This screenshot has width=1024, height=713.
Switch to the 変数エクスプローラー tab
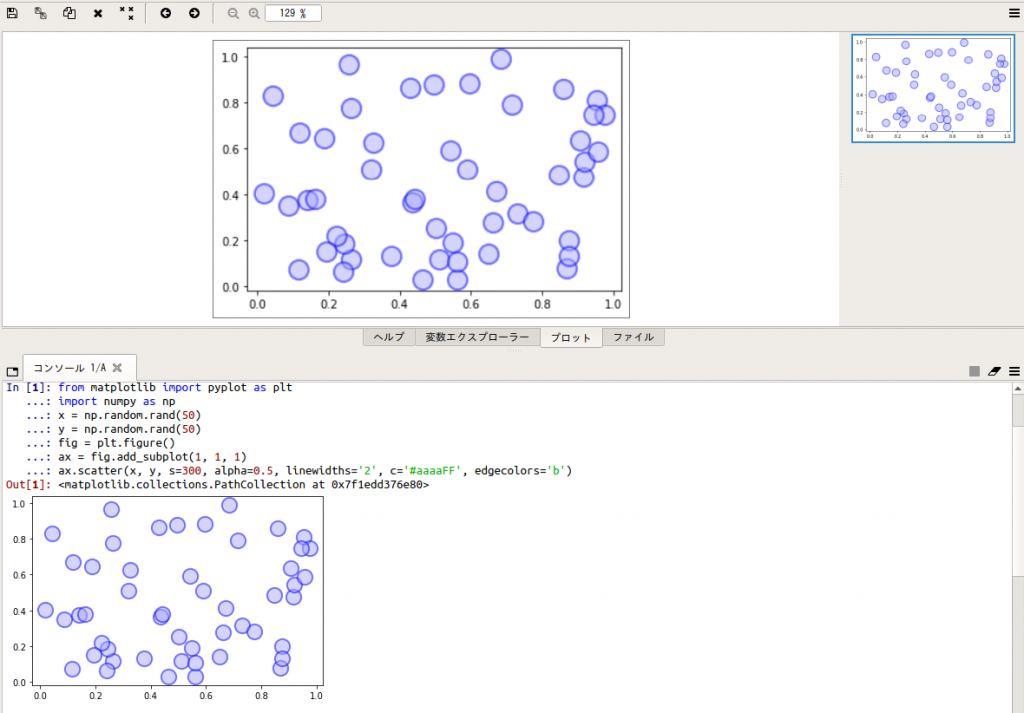coord(477,337)
